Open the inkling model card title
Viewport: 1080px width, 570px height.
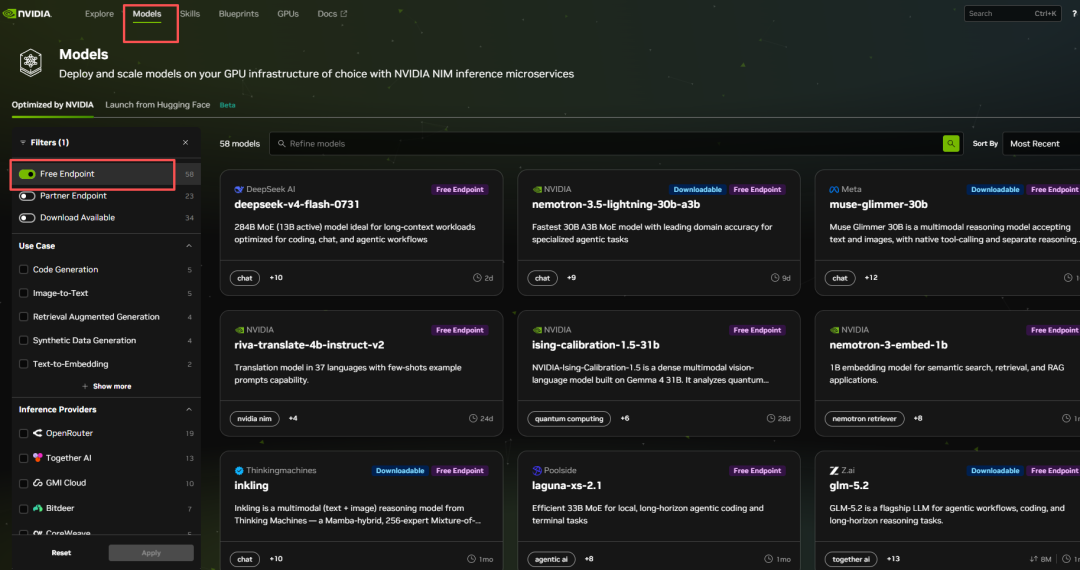(x=251, y=486)
